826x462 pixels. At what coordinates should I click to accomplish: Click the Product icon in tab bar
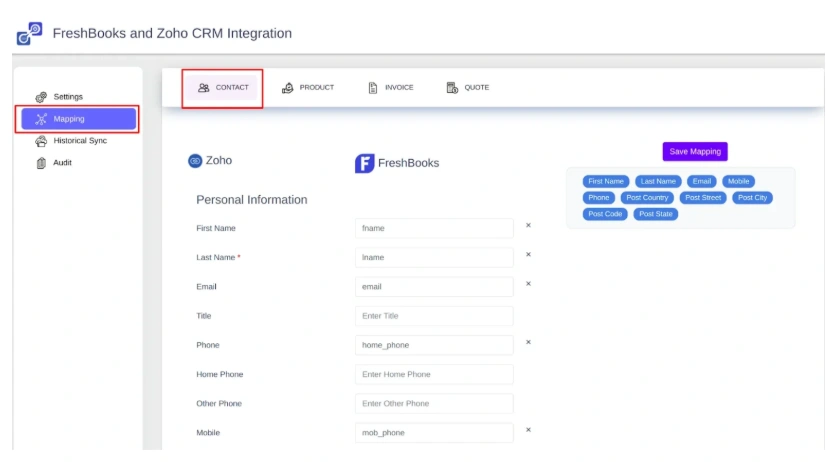(x=288, y=87)
